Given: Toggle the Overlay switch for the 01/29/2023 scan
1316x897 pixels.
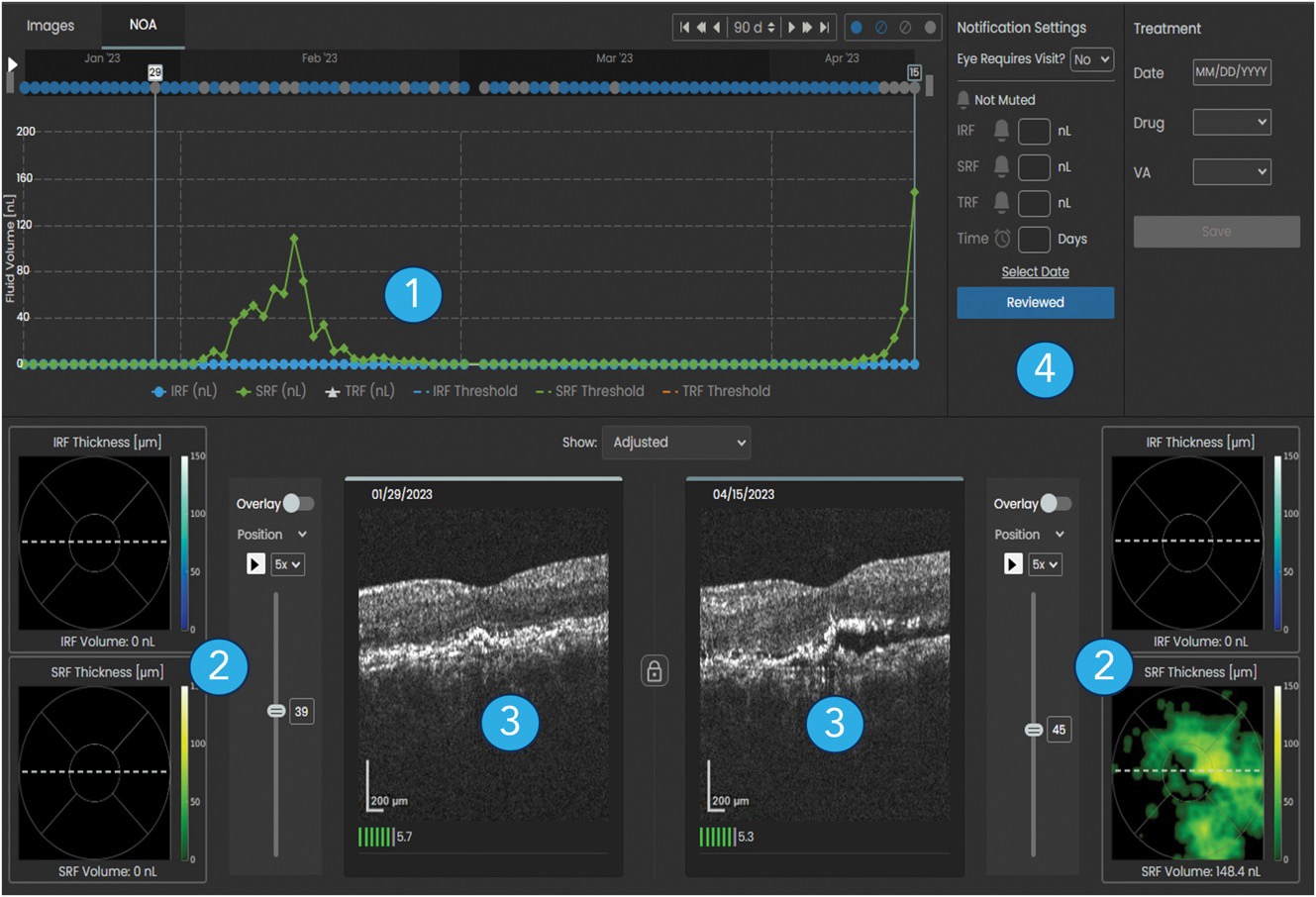Looking at the screenshot, I should [298, 504].
